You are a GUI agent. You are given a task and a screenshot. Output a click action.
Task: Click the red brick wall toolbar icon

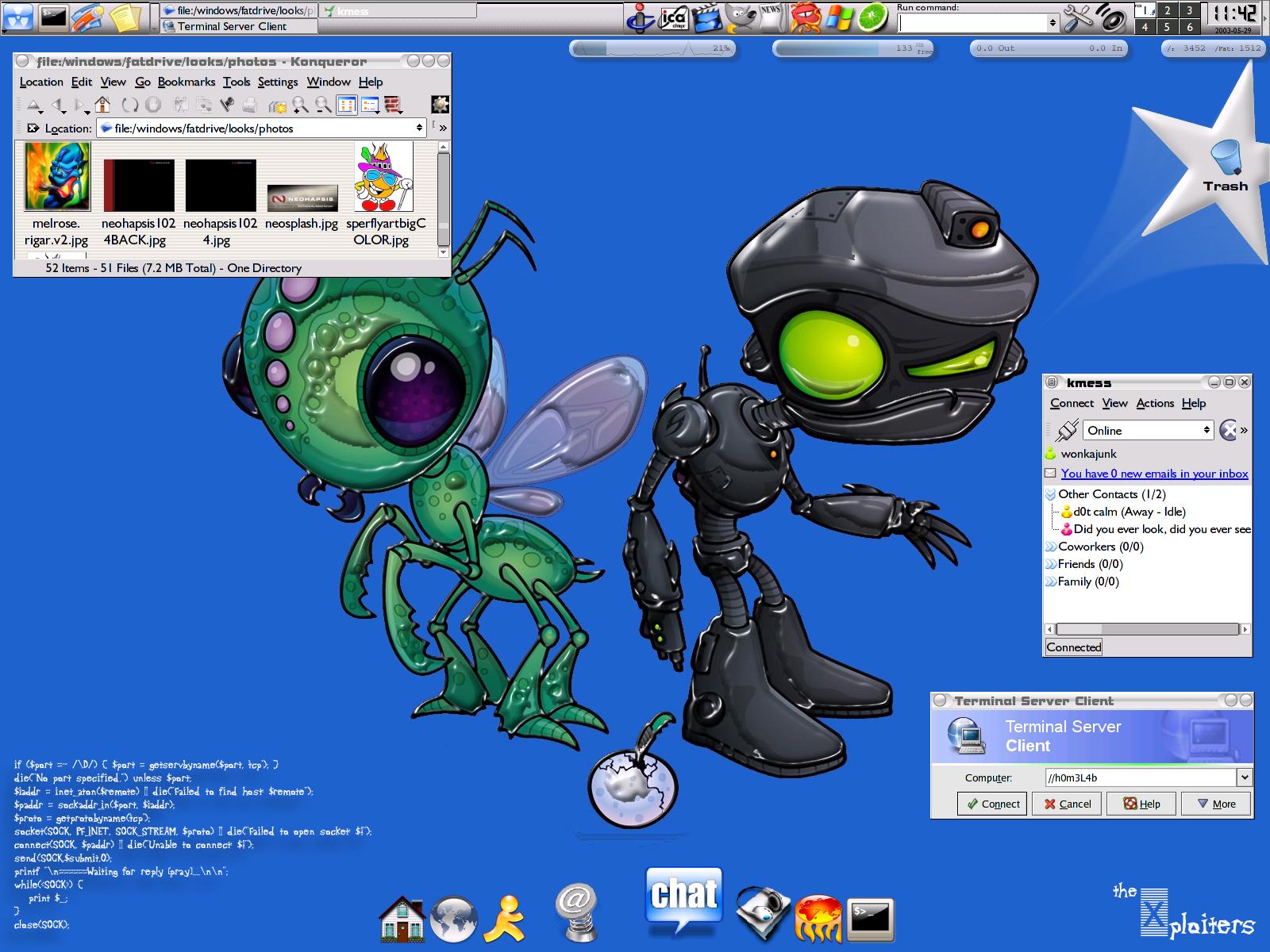coord(393,105)
